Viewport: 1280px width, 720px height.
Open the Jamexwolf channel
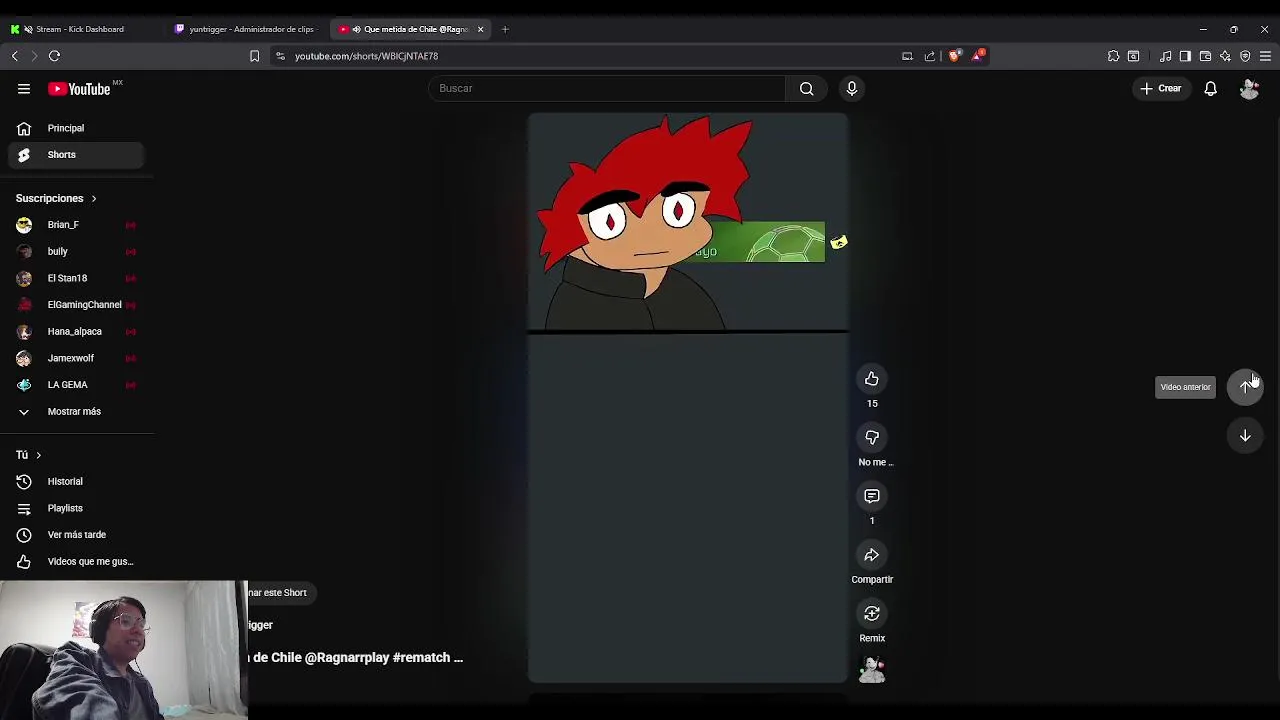(x=77, y=358)
